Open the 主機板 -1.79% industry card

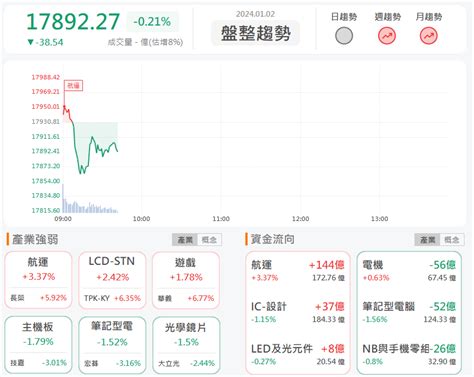point(38,345)
